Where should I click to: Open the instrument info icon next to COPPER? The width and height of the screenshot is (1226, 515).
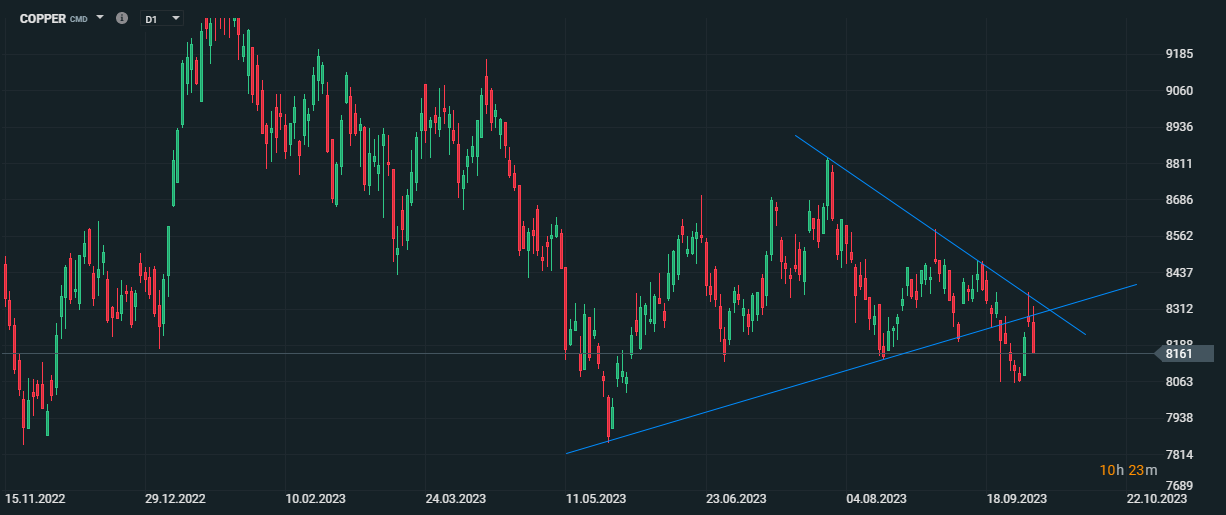tap(122, 18)
